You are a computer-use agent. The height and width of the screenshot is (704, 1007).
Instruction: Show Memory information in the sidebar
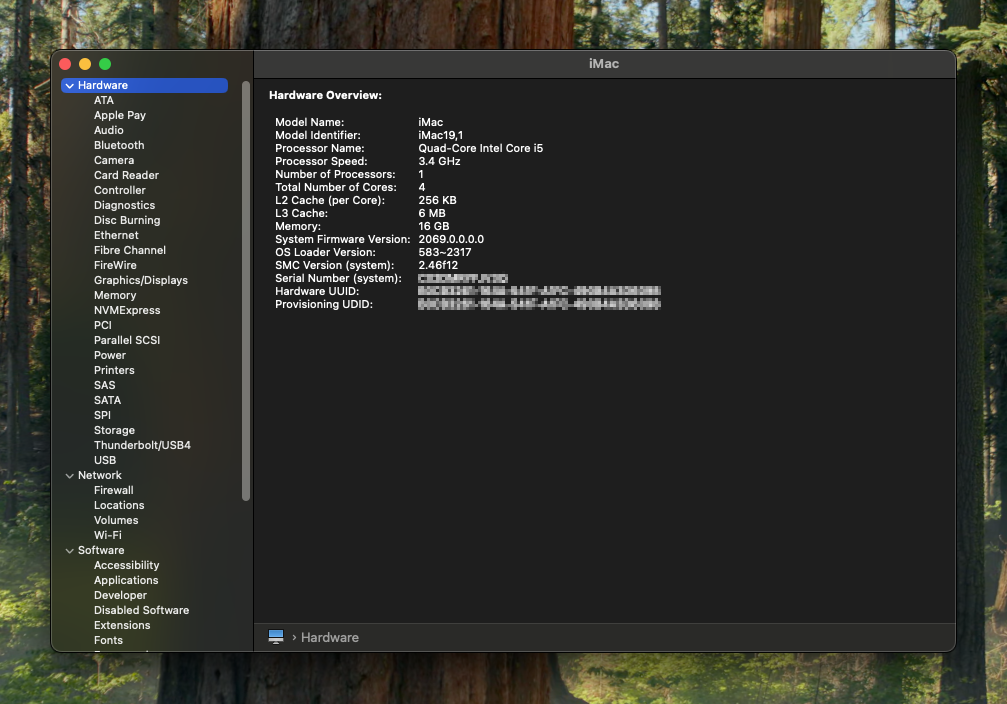point(115,295)
